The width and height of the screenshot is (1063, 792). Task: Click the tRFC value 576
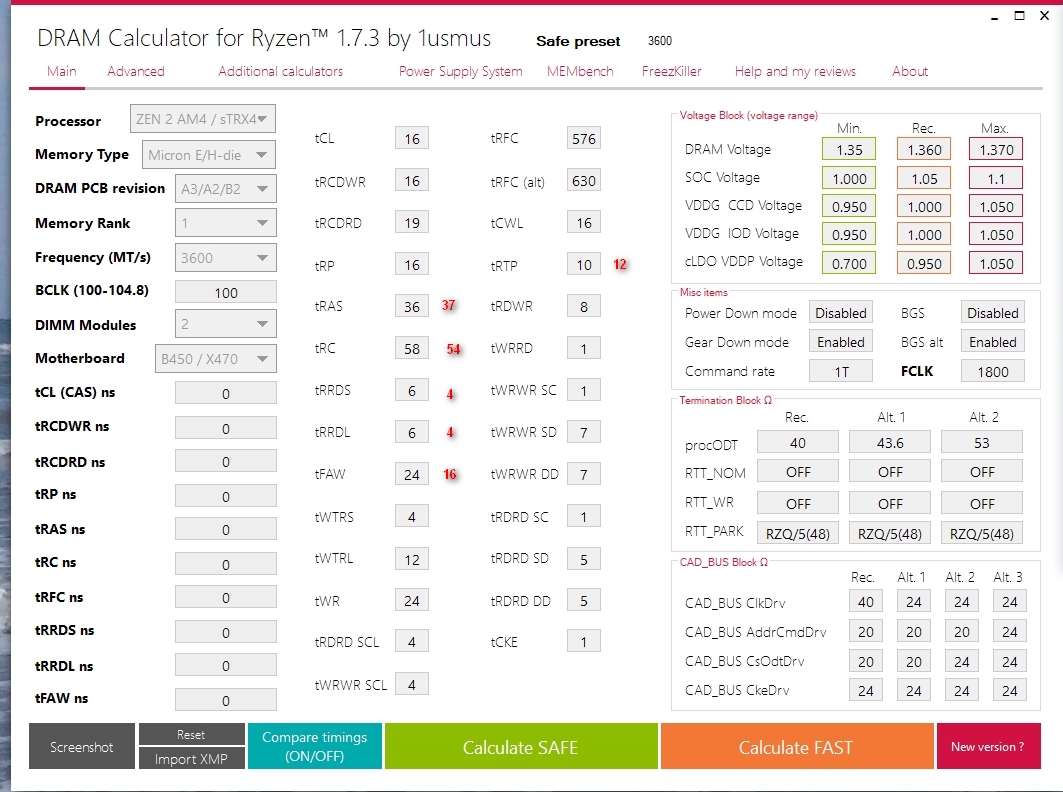coord(584,138)
